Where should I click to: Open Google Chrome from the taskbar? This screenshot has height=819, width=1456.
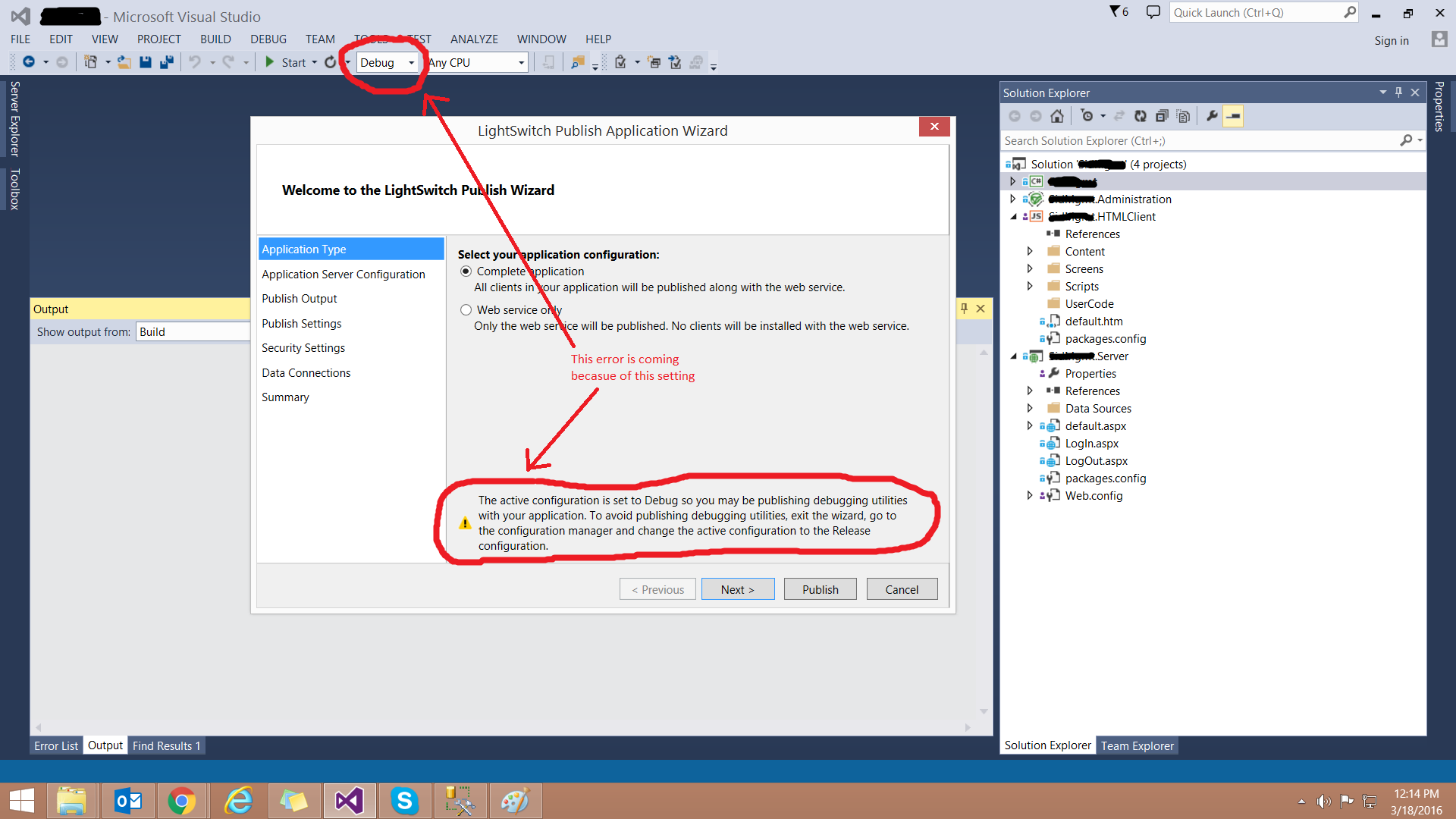point(182,801)
